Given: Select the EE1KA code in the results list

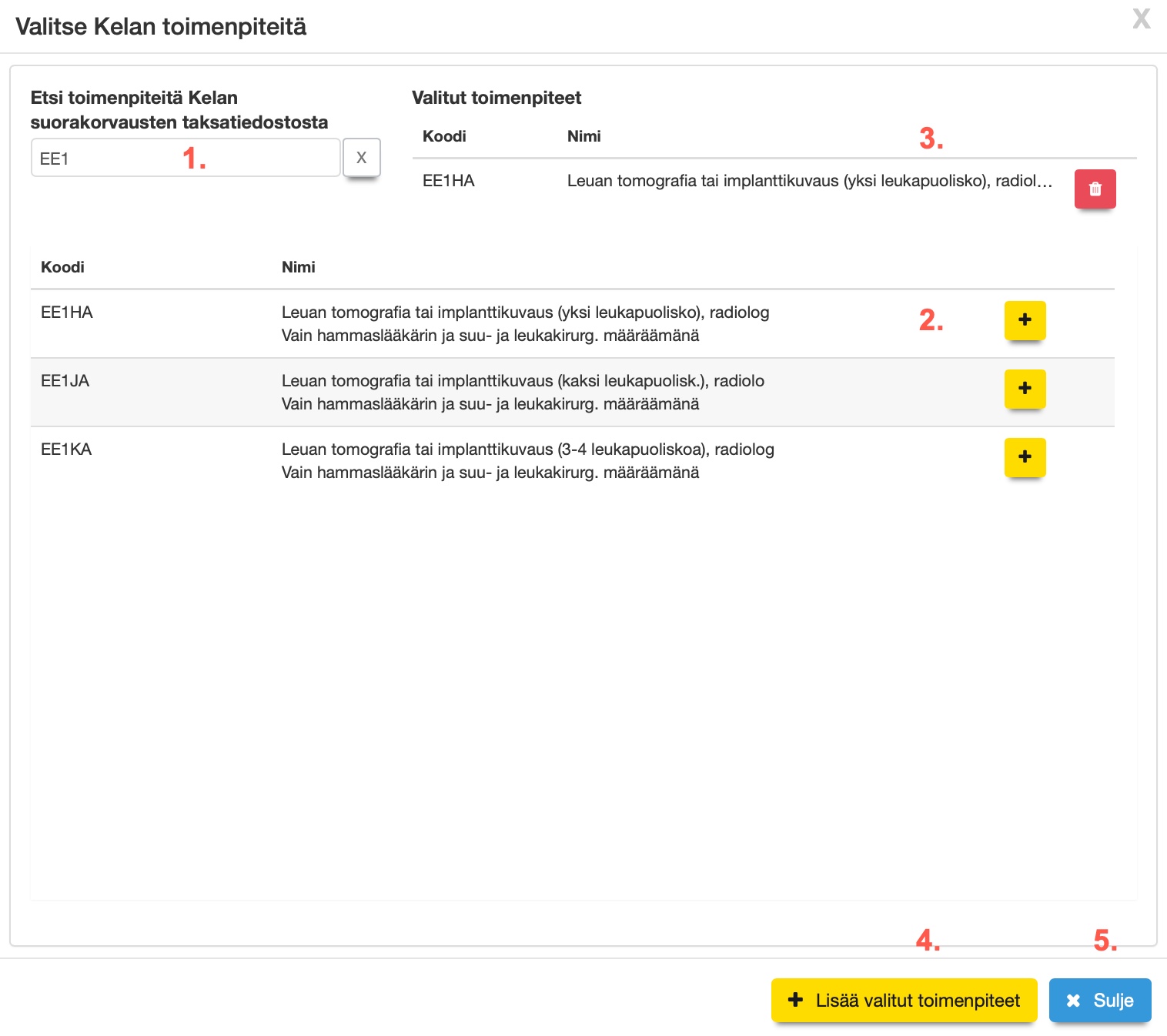Looking at the screenshot, I should coord(66,449).
